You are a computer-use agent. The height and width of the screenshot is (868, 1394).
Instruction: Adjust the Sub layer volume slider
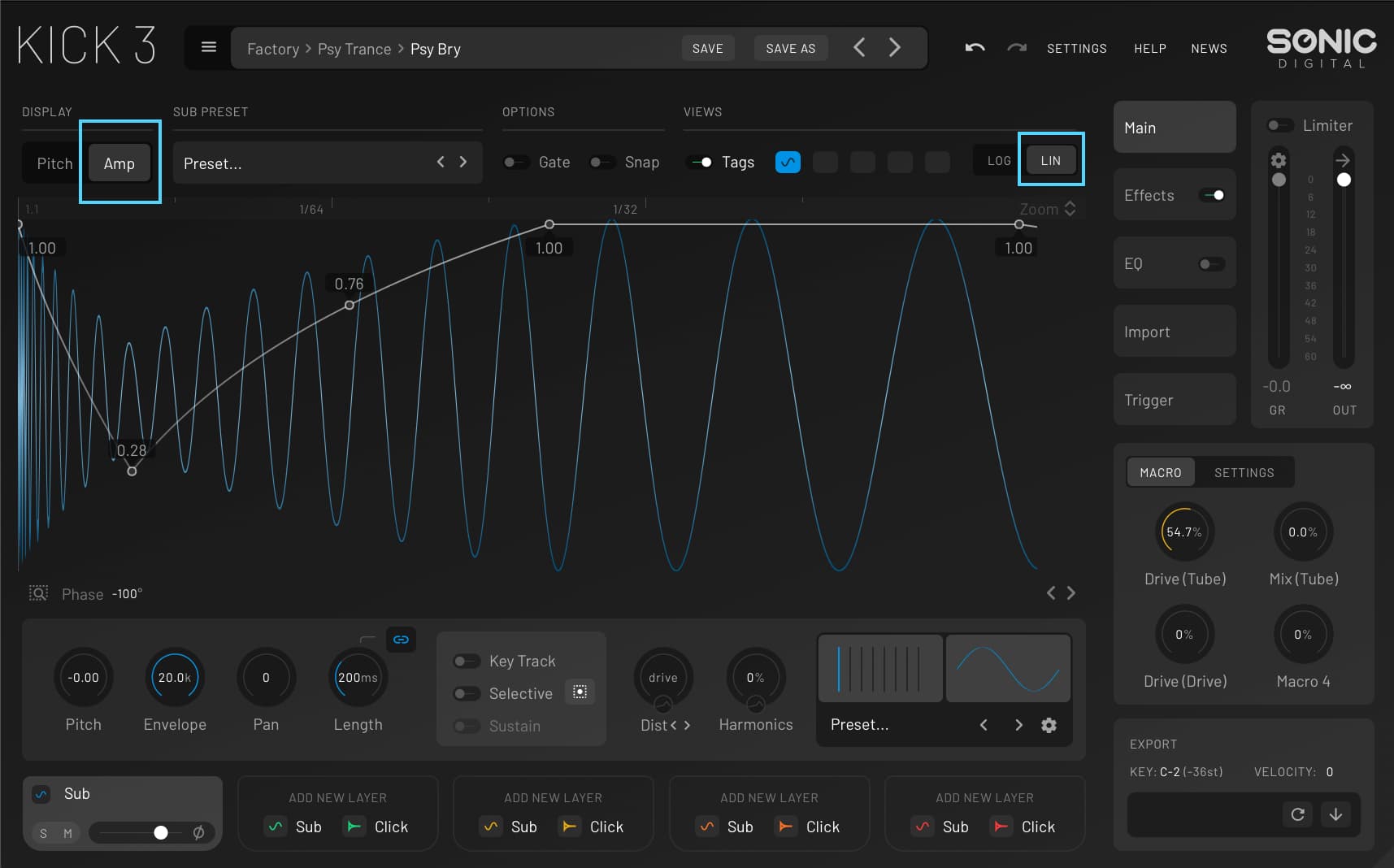(x=161, y=832)
